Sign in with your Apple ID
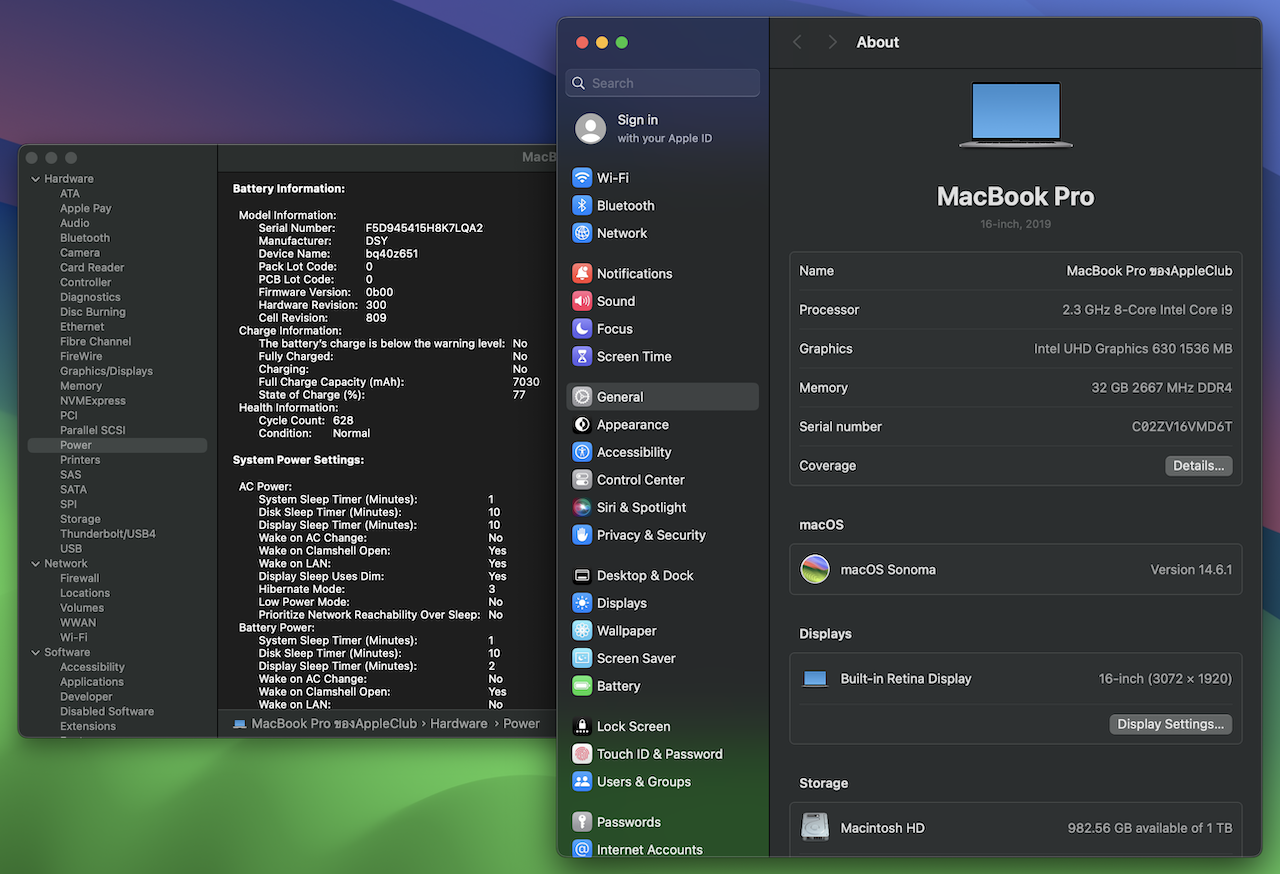 (662, 129)
